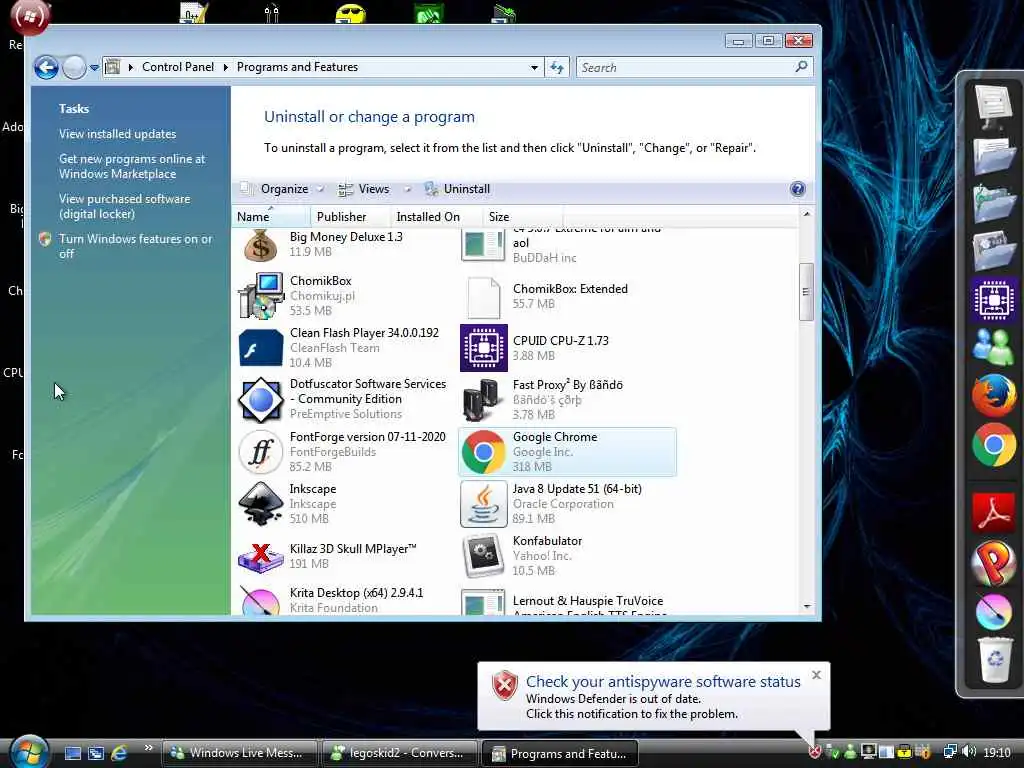1024x768 pixels.
Task: Sort by the Name column header
Action: 270,217
